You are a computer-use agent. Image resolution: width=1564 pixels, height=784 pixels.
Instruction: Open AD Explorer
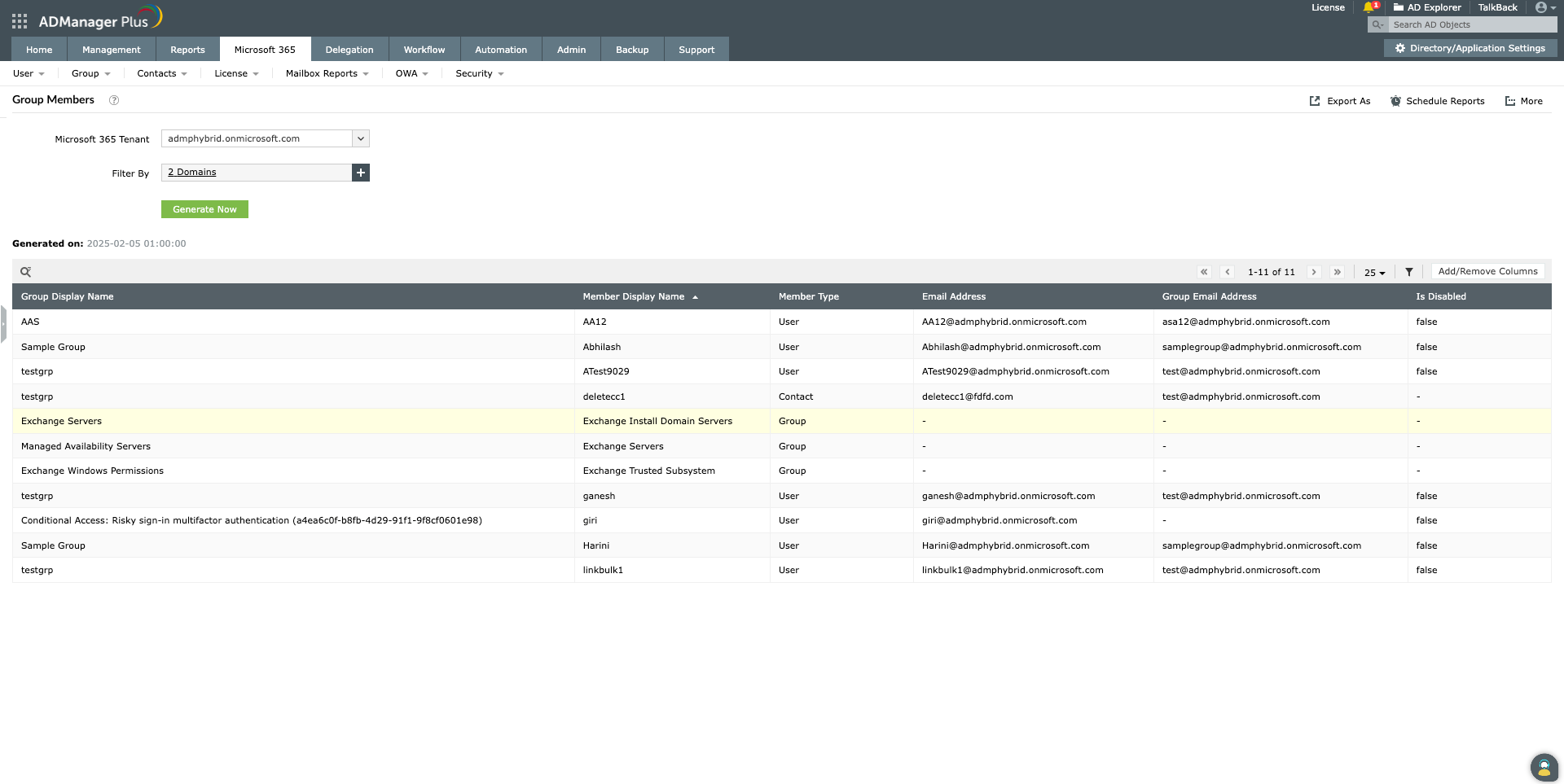[1427, 7]
